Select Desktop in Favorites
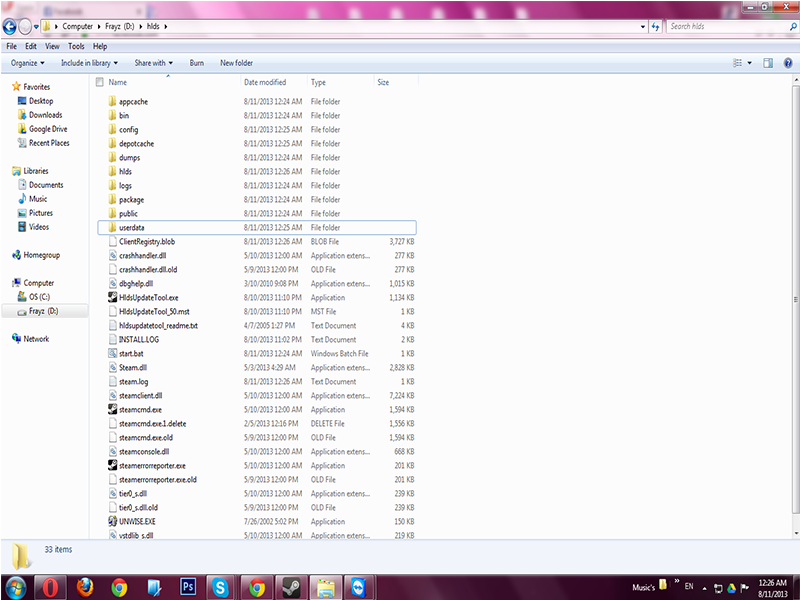This screenshot has height=600, width=800. pyautogui.click(x=41, y=101)
